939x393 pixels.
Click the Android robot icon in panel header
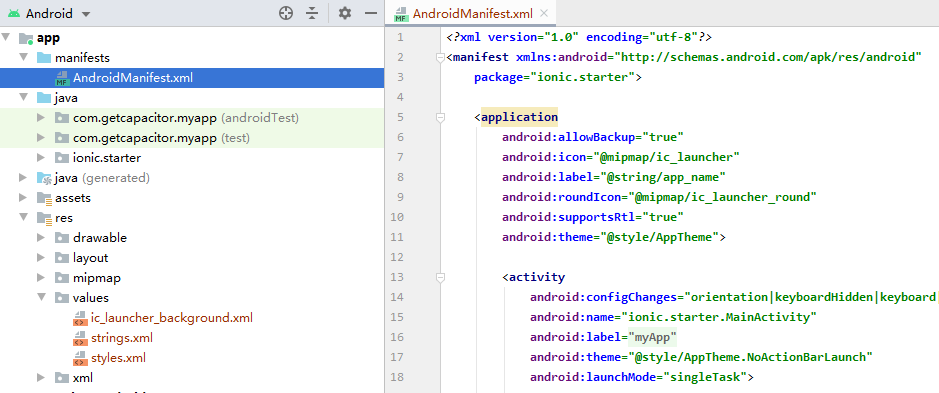[14, 13]
